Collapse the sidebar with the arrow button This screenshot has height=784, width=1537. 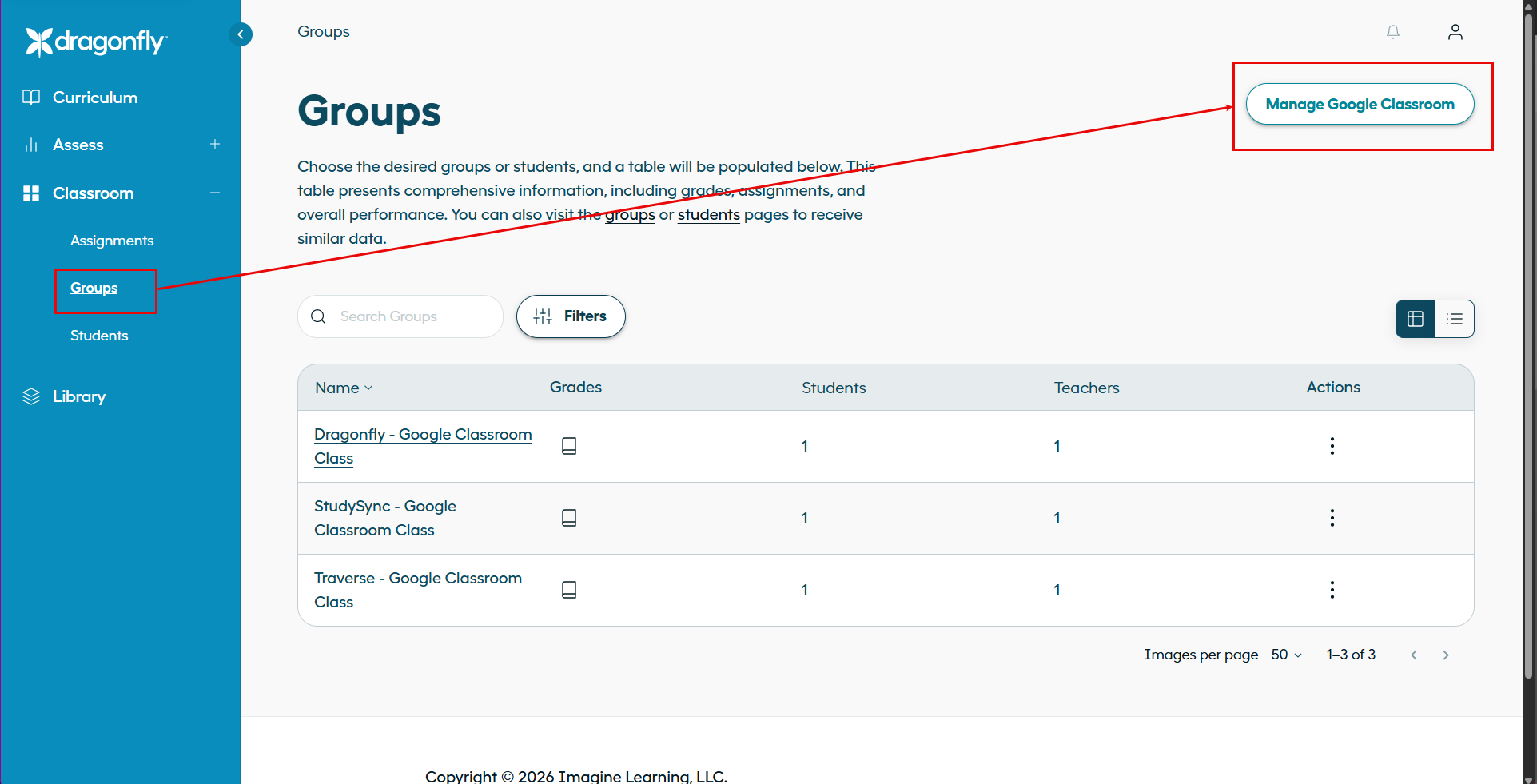coord(241,34)
